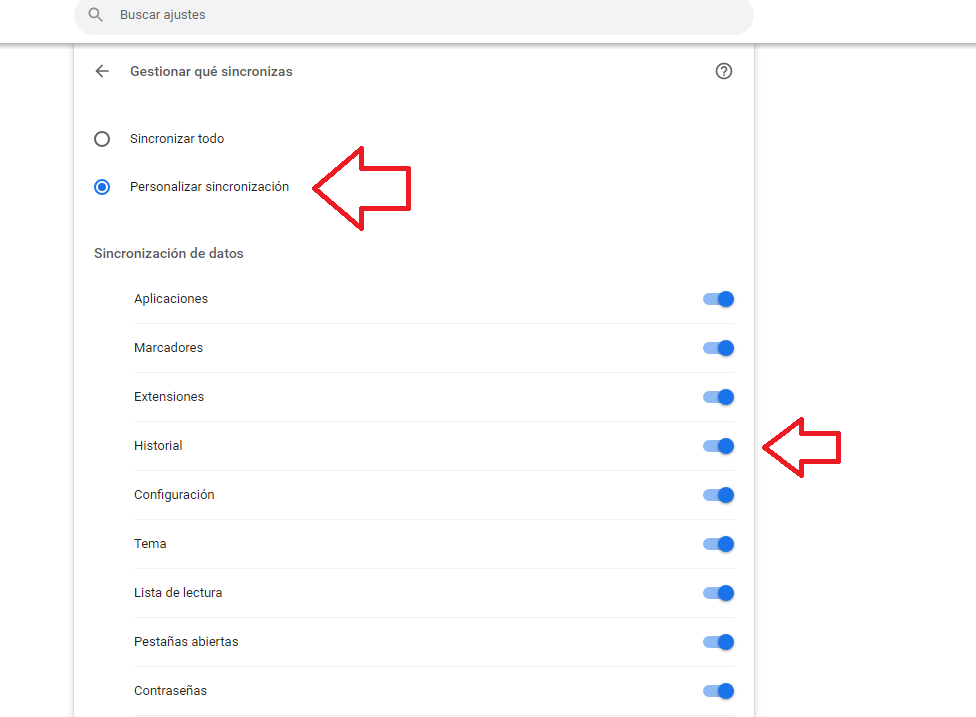Switch off Lista de lectura sync
This screenshot has height=717, width=976.
tap(718, 593)
